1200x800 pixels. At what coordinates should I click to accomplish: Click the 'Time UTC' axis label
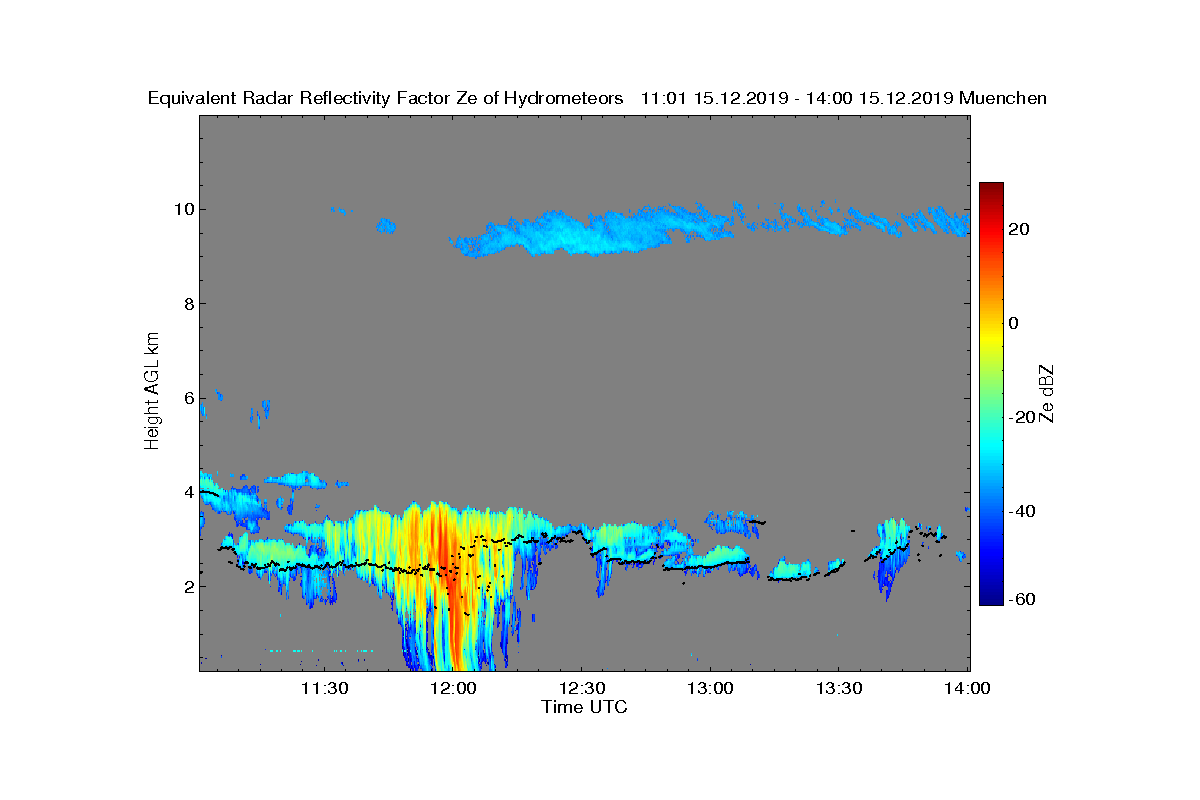coord(585,707)
